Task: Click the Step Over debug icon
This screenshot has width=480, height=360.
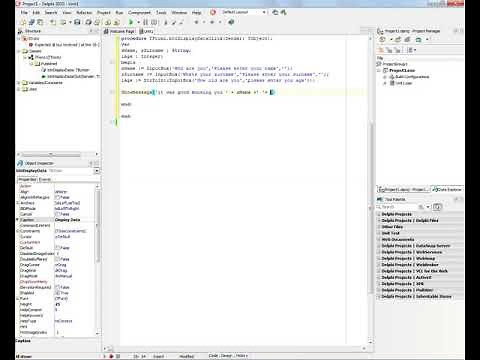Action: pos(173,22)
